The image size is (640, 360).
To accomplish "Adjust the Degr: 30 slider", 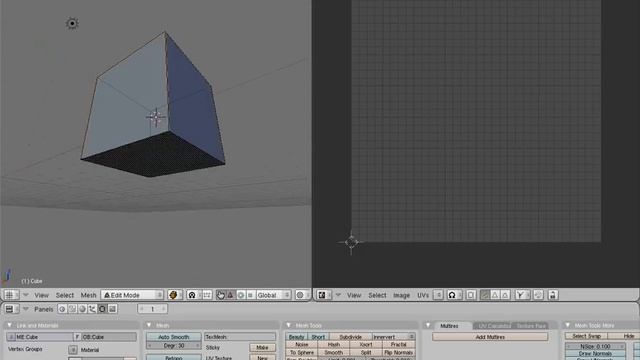I will pos(174,345).
